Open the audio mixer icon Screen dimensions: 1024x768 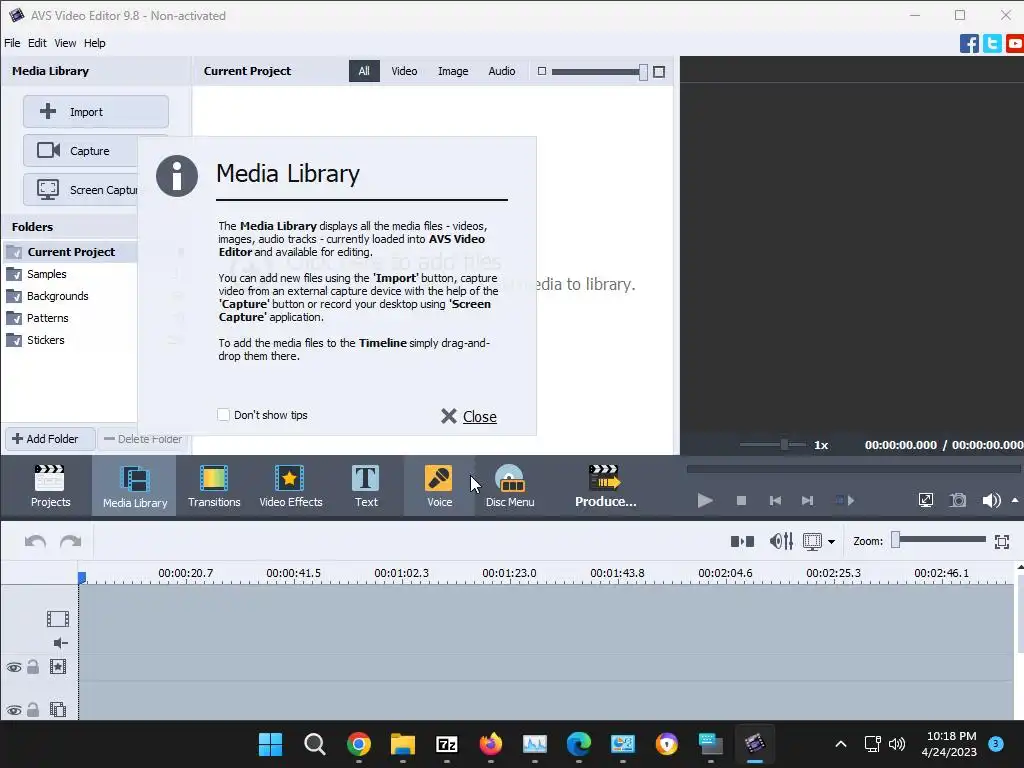tap(781, 541)
